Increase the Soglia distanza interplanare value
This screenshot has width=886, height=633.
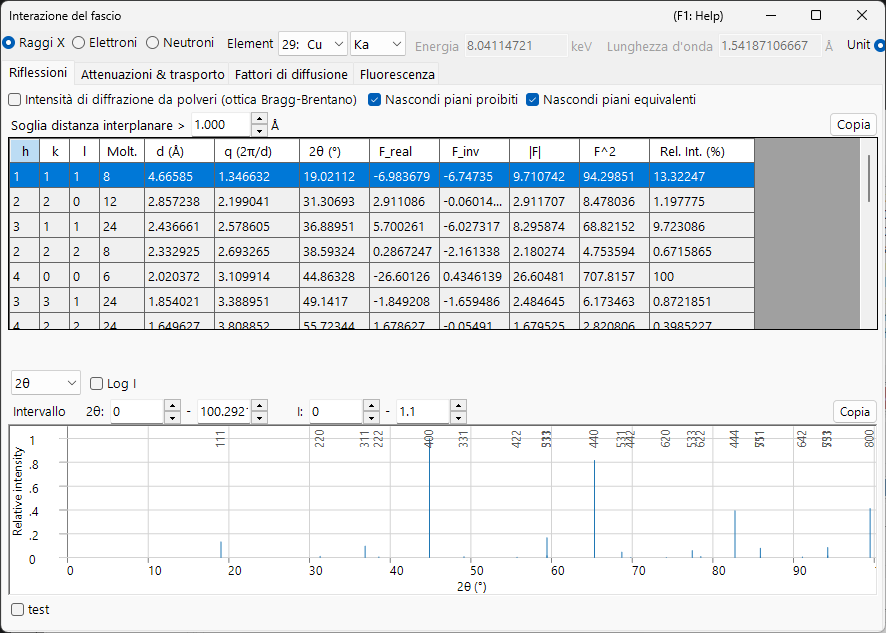point(259,119)
